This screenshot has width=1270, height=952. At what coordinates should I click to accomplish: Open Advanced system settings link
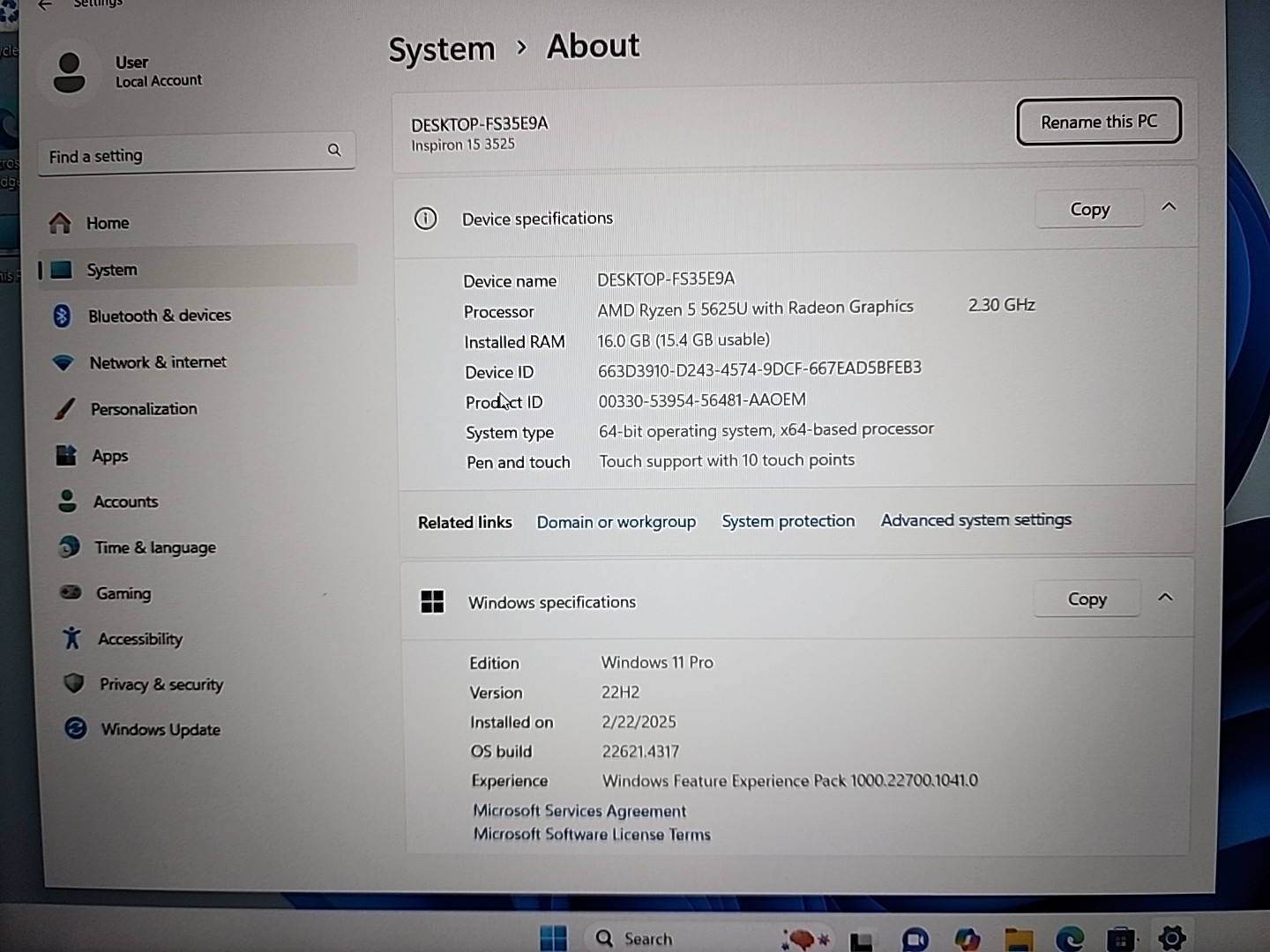(976, 520)
